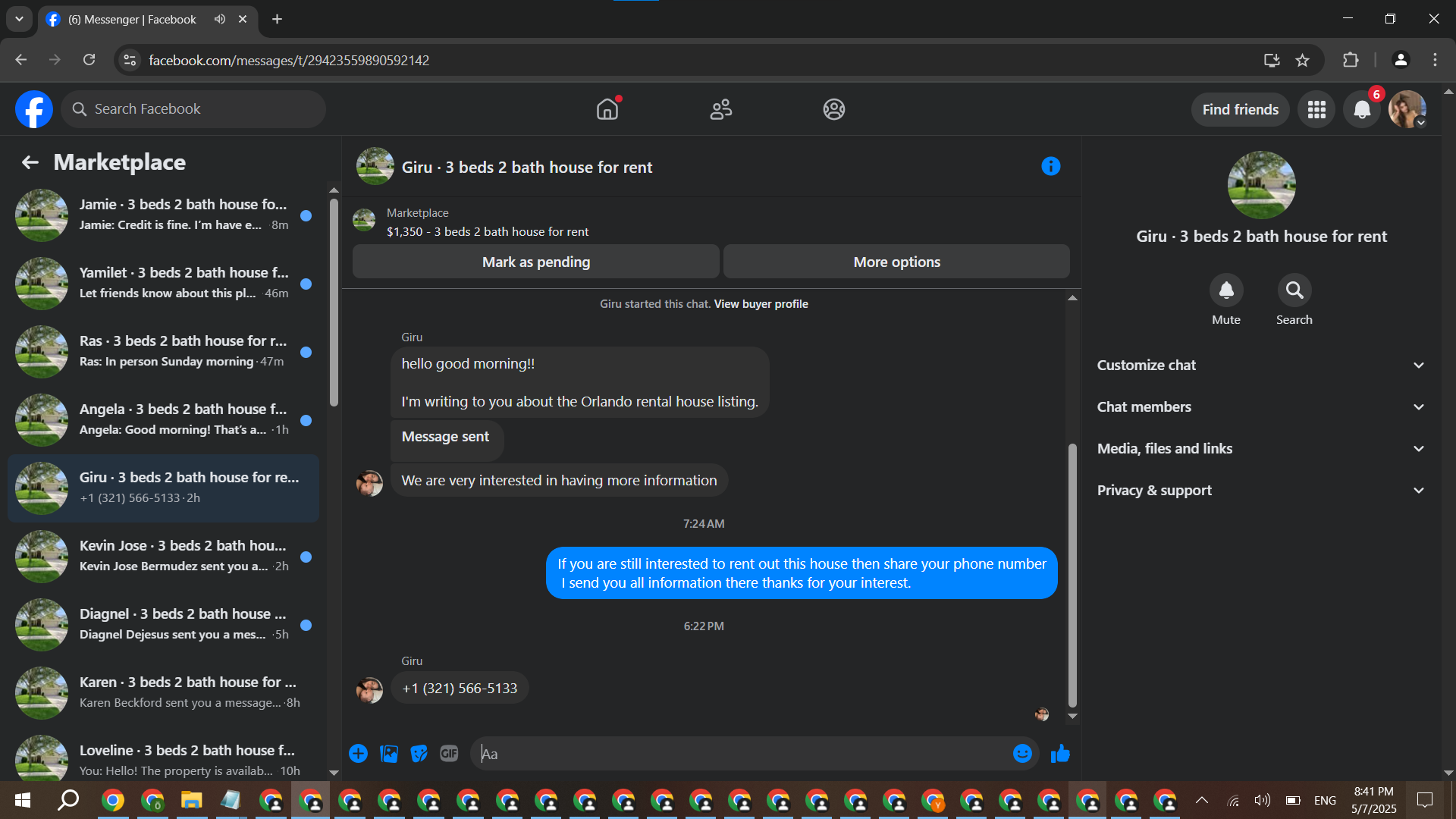Viewport: 1456px width, 819px height.
Task: Click the Facebook Home icon
Action: tap(607, 109)
